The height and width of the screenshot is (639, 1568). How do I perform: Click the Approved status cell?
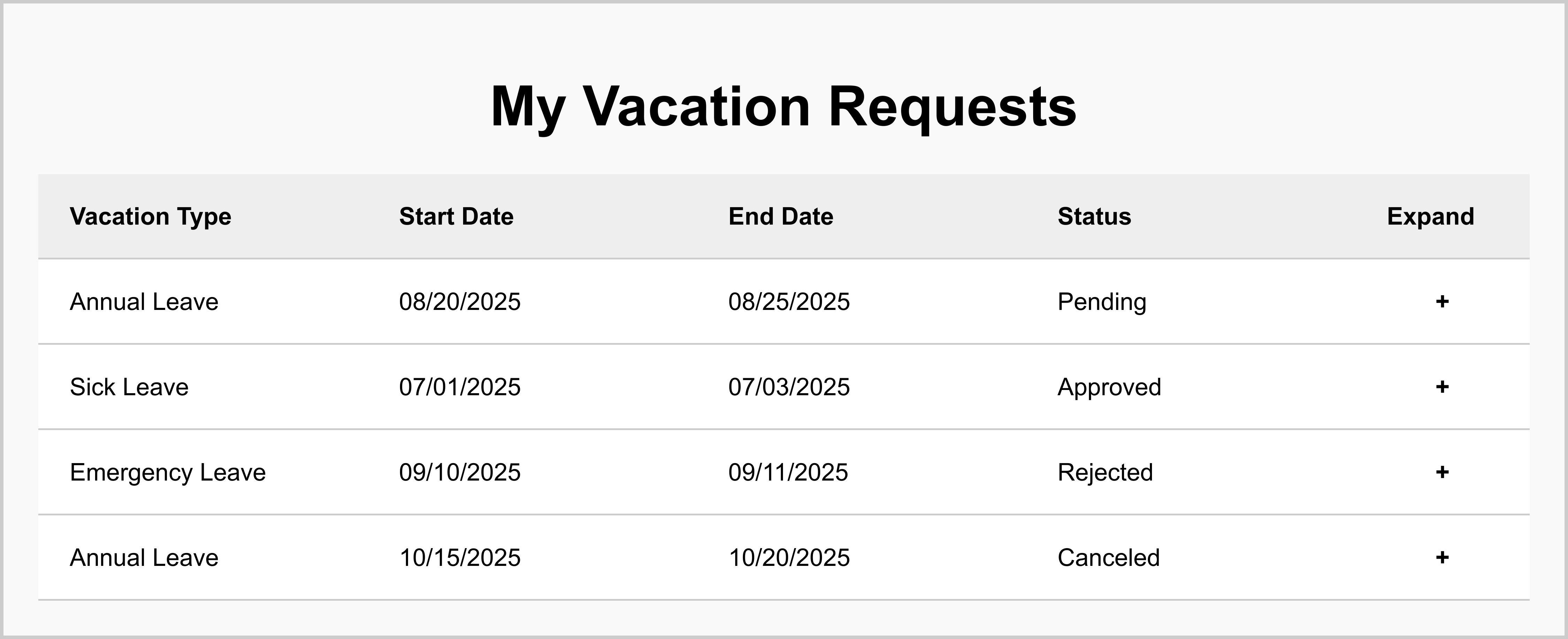coord(1109,387)
